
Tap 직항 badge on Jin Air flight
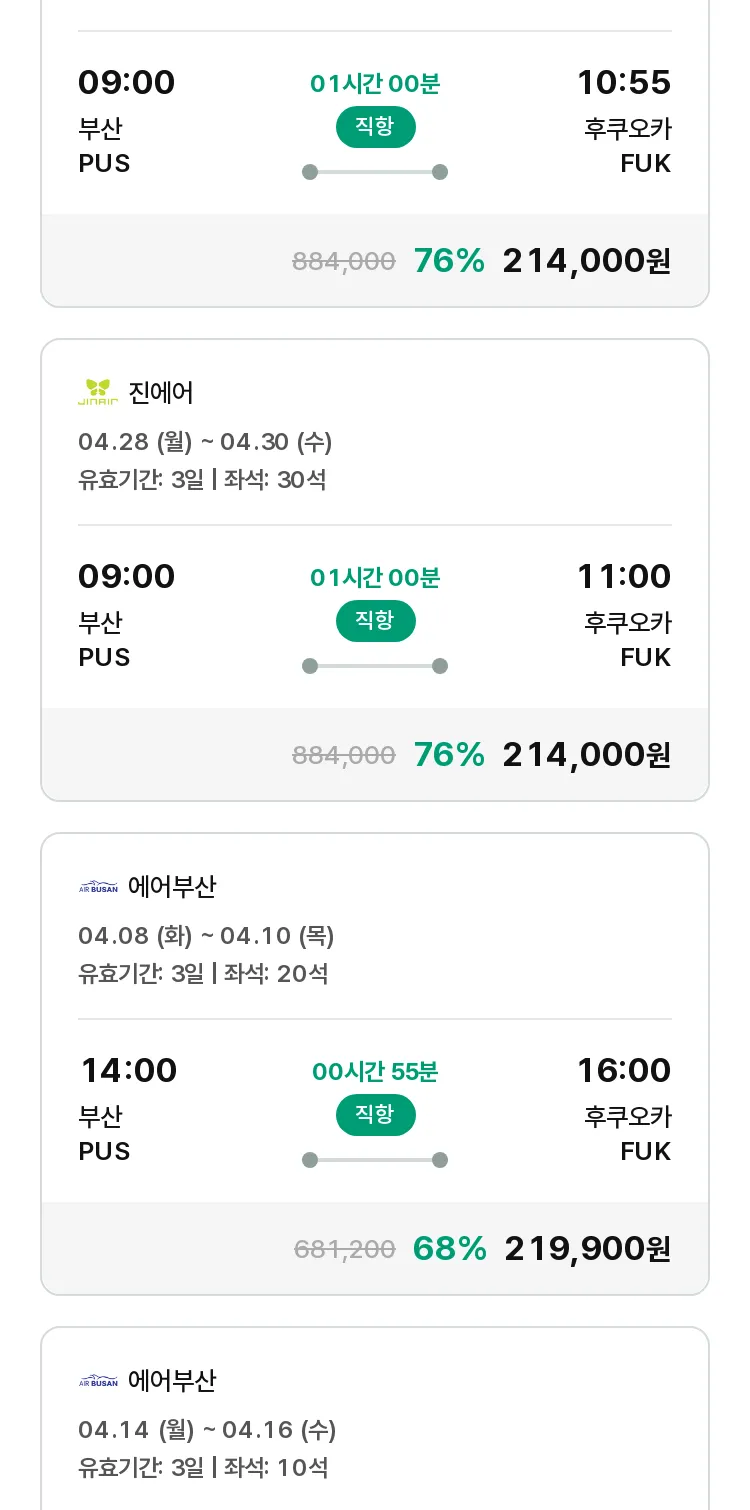coord(375,621)
